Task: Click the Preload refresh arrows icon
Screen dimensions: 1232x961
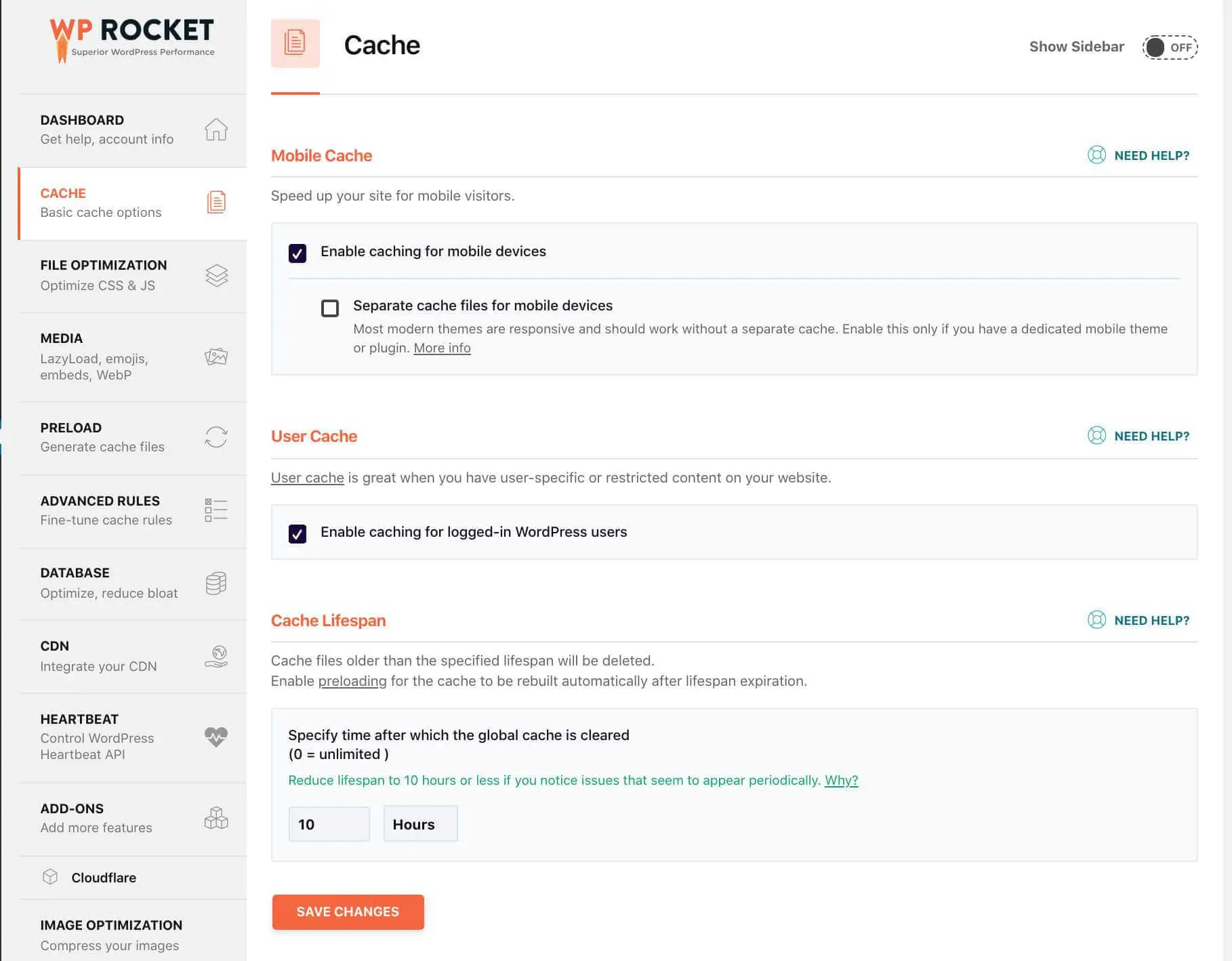Action: click(216, 437)
